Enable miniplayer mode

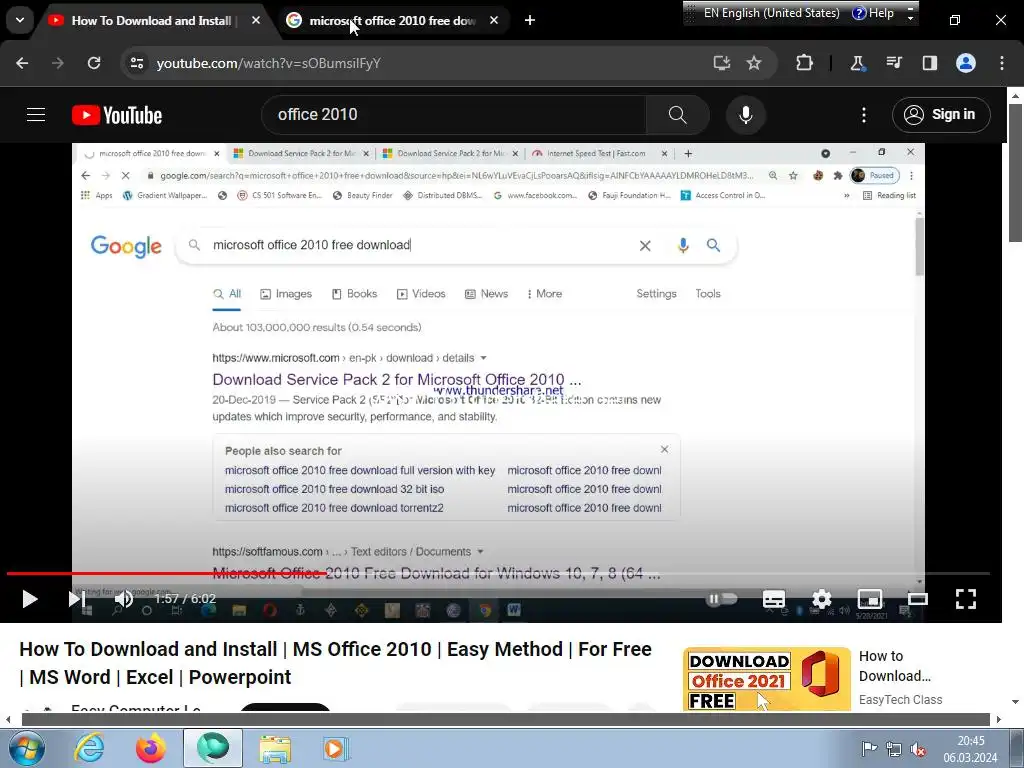(x=870, y=599)
